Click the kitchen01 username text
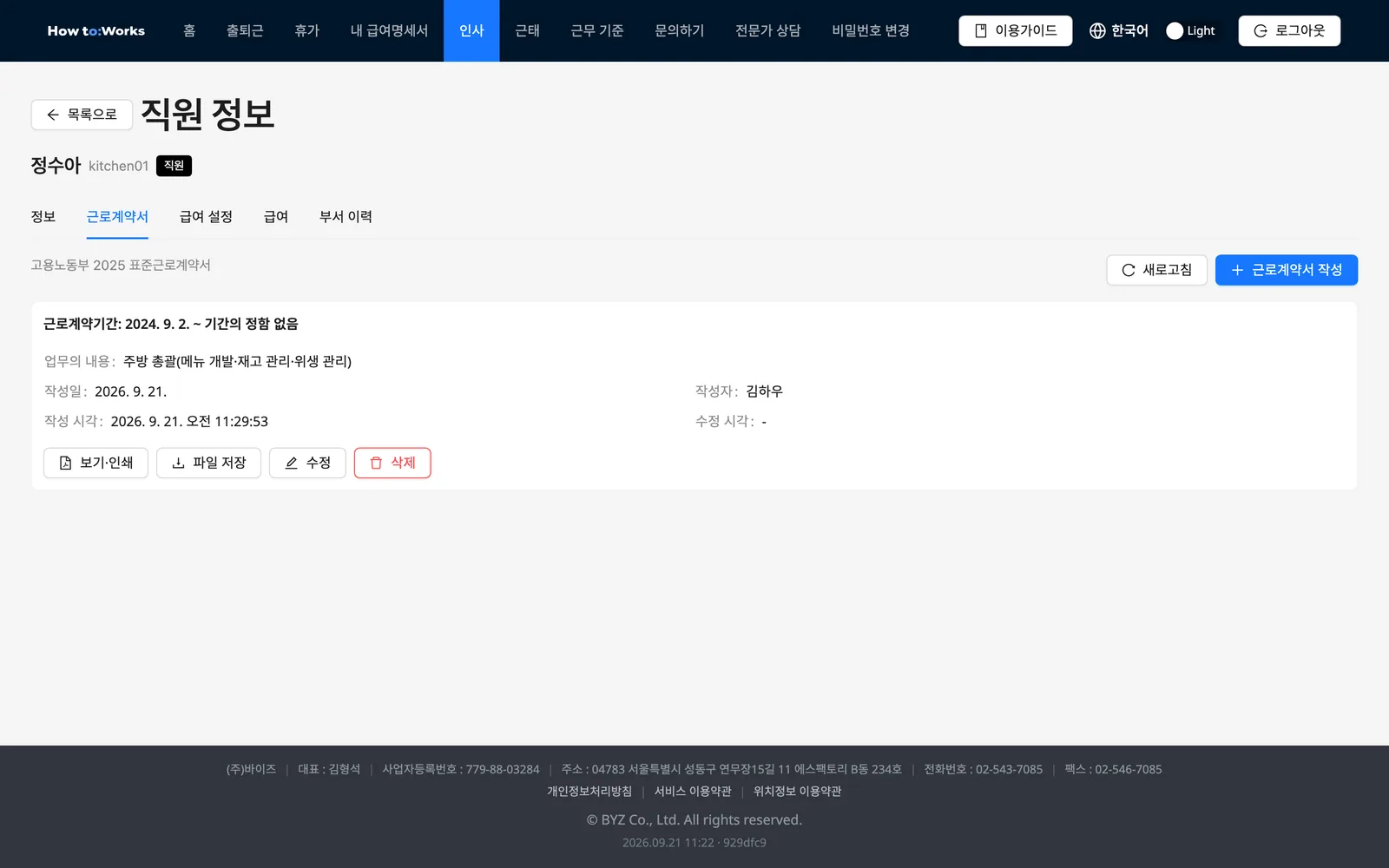1389x868 pixels. (x=119, y=166)
